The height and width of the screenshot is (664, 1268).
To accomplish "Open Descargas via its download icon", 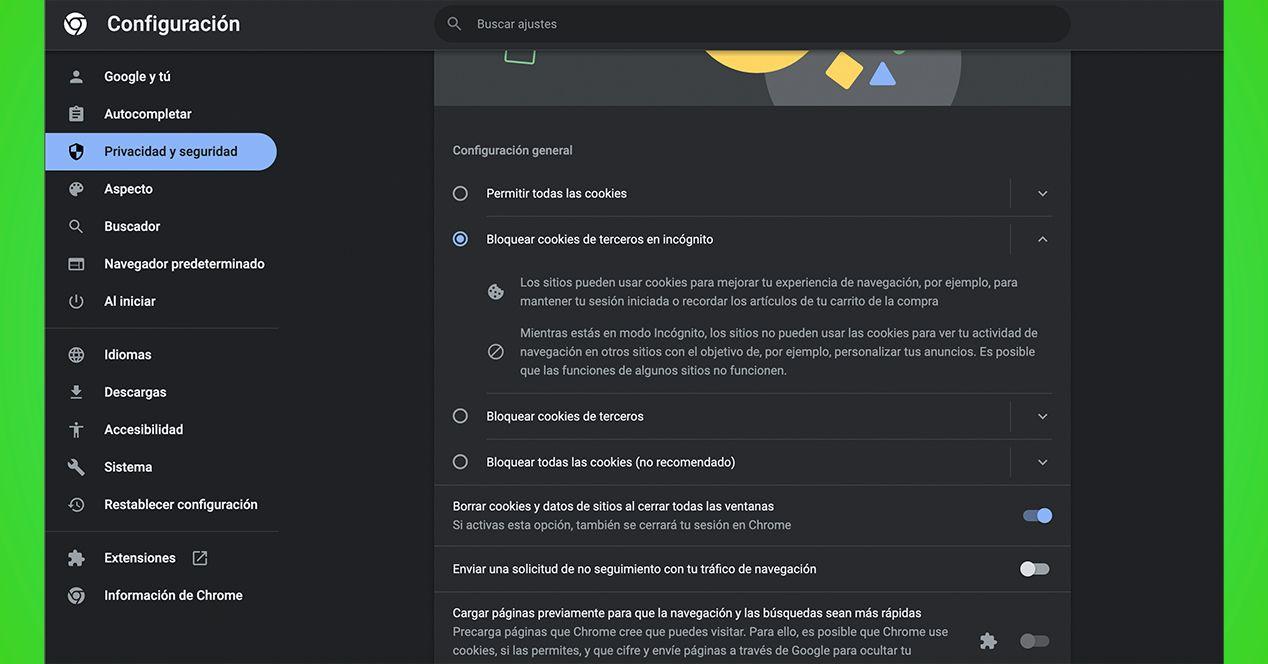I will 76,391.
